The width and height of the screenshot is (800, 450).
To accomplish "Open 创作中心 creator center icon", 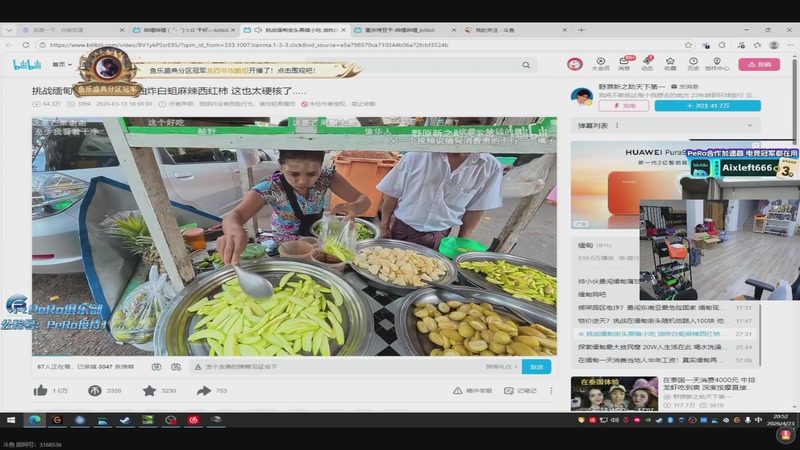I will [x=717, y=64].
